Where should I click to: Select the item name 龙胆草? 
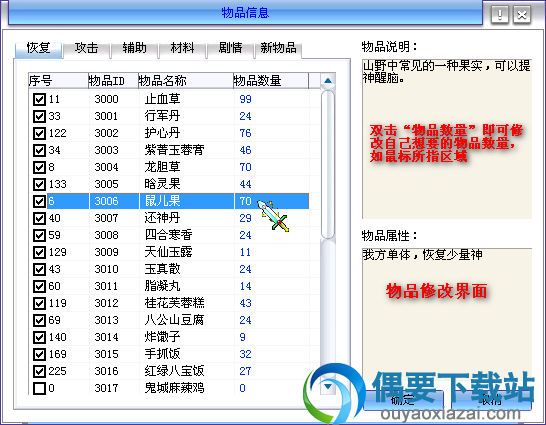[x=163, y=167]
